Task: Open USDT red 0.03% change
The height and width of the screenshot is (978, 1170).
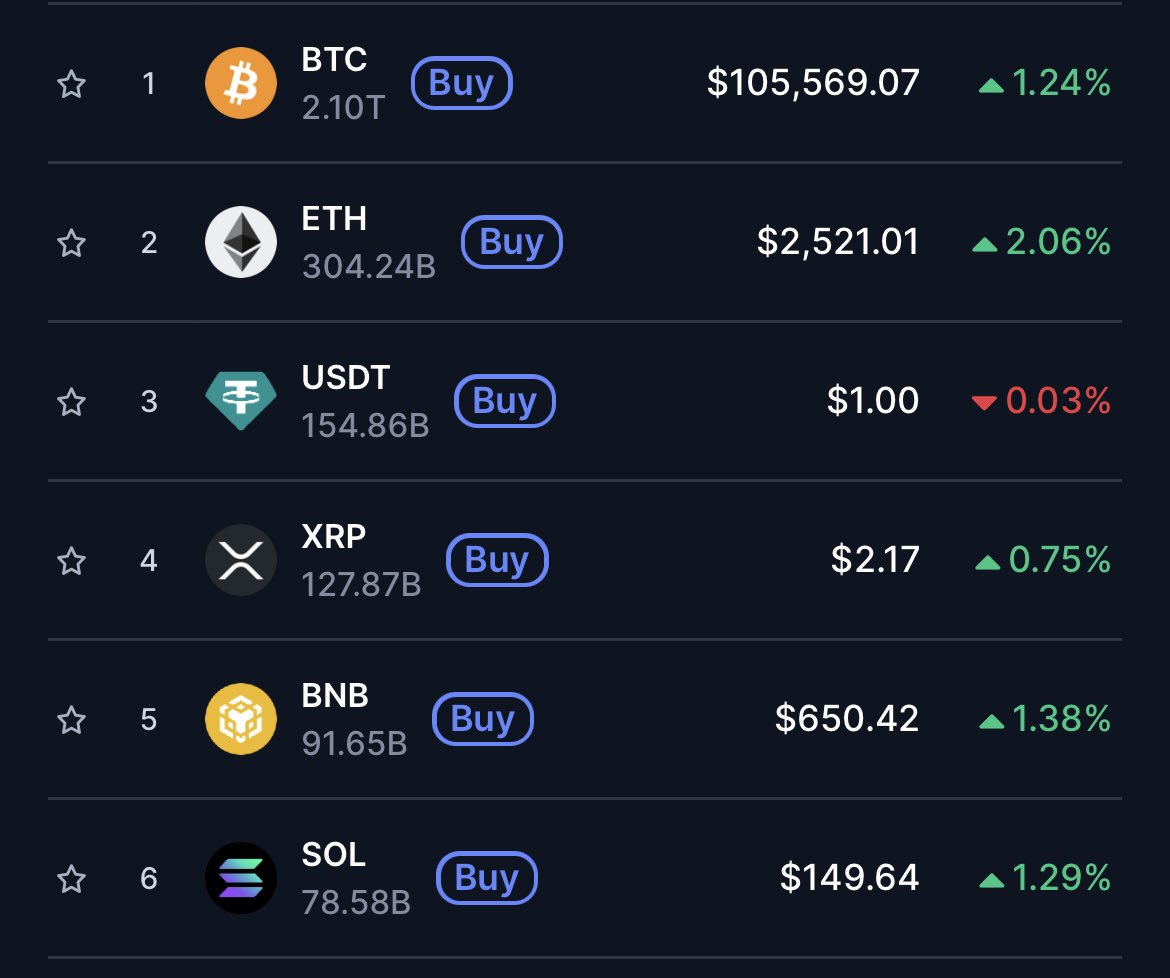Action: pyautogui.click(x=1042, y=401)
